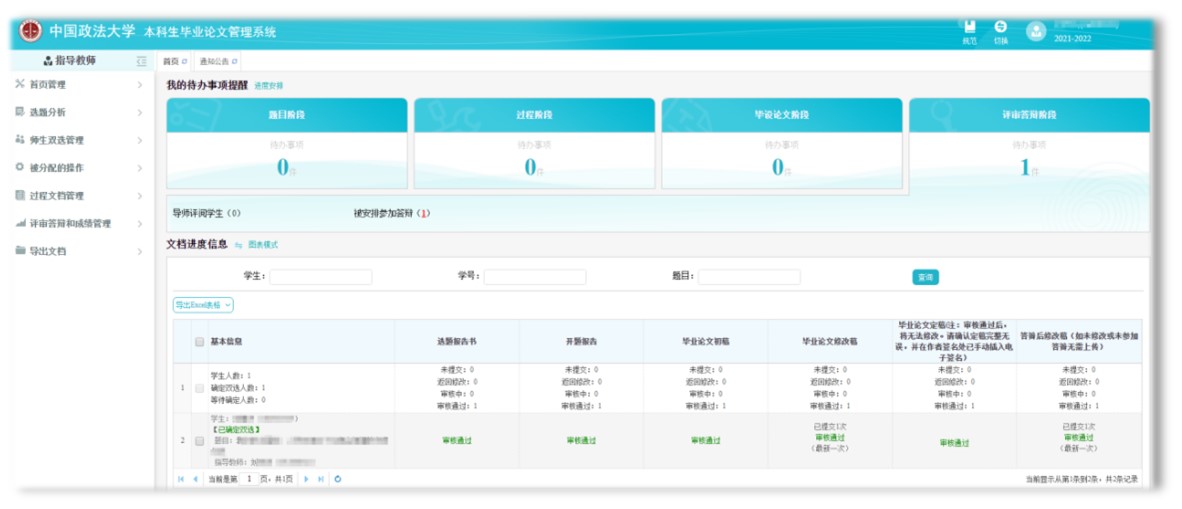Open the 进度安排 link
This screenshot has height=509, width=1182.
pyautogui.click(x=268, y=87)
